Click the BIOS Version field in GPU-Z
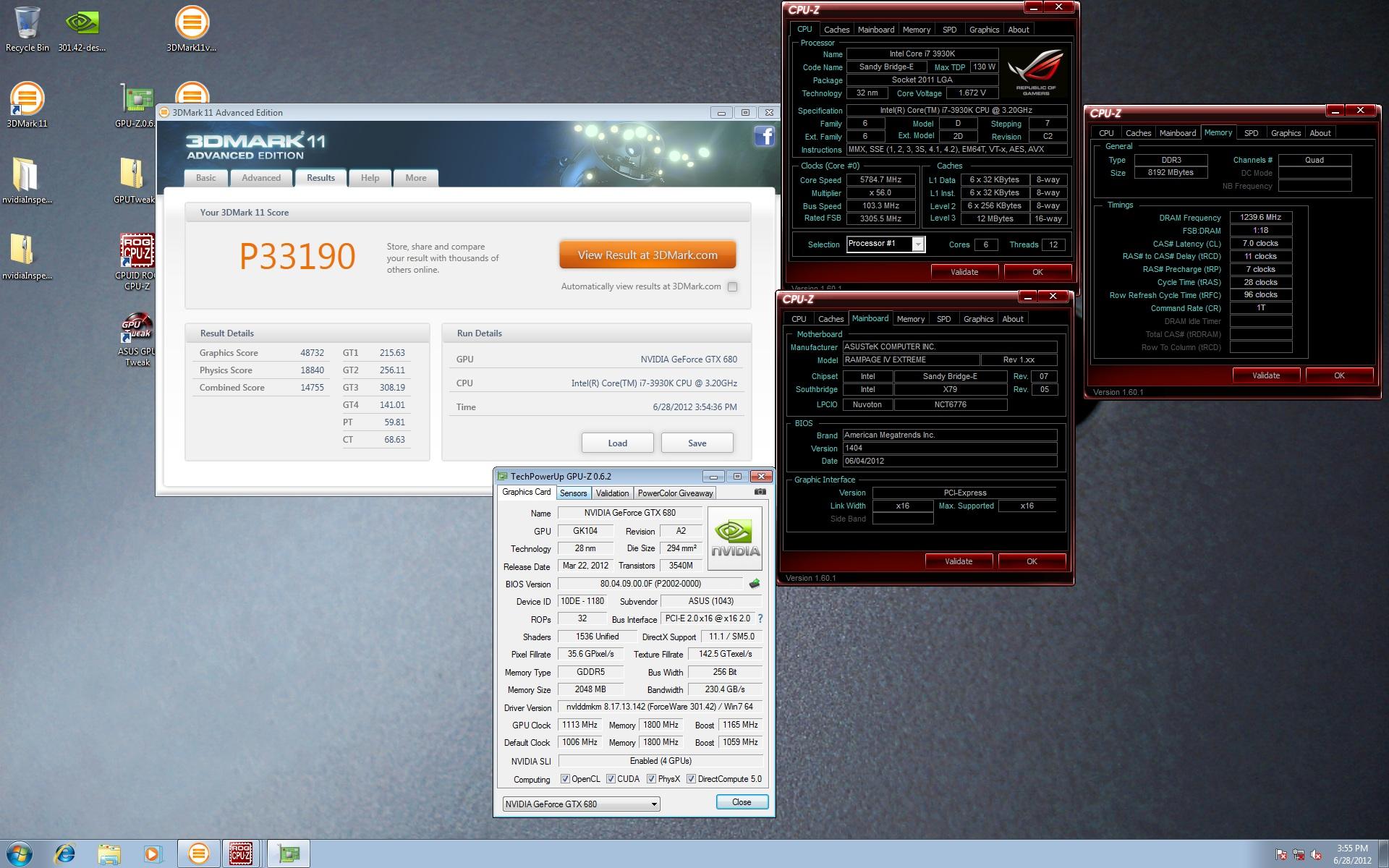Screen dimensions: 1389x868 (650, 584)
